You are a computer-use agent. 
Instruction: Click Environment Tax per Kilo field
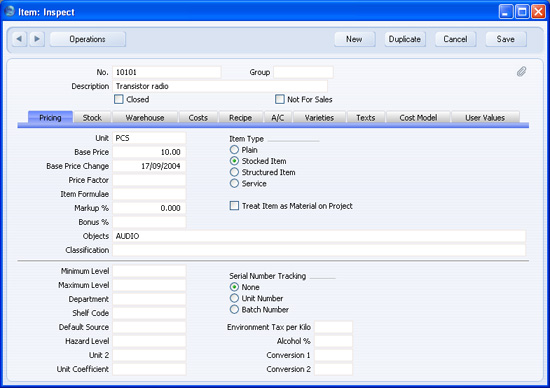(333, 327)
